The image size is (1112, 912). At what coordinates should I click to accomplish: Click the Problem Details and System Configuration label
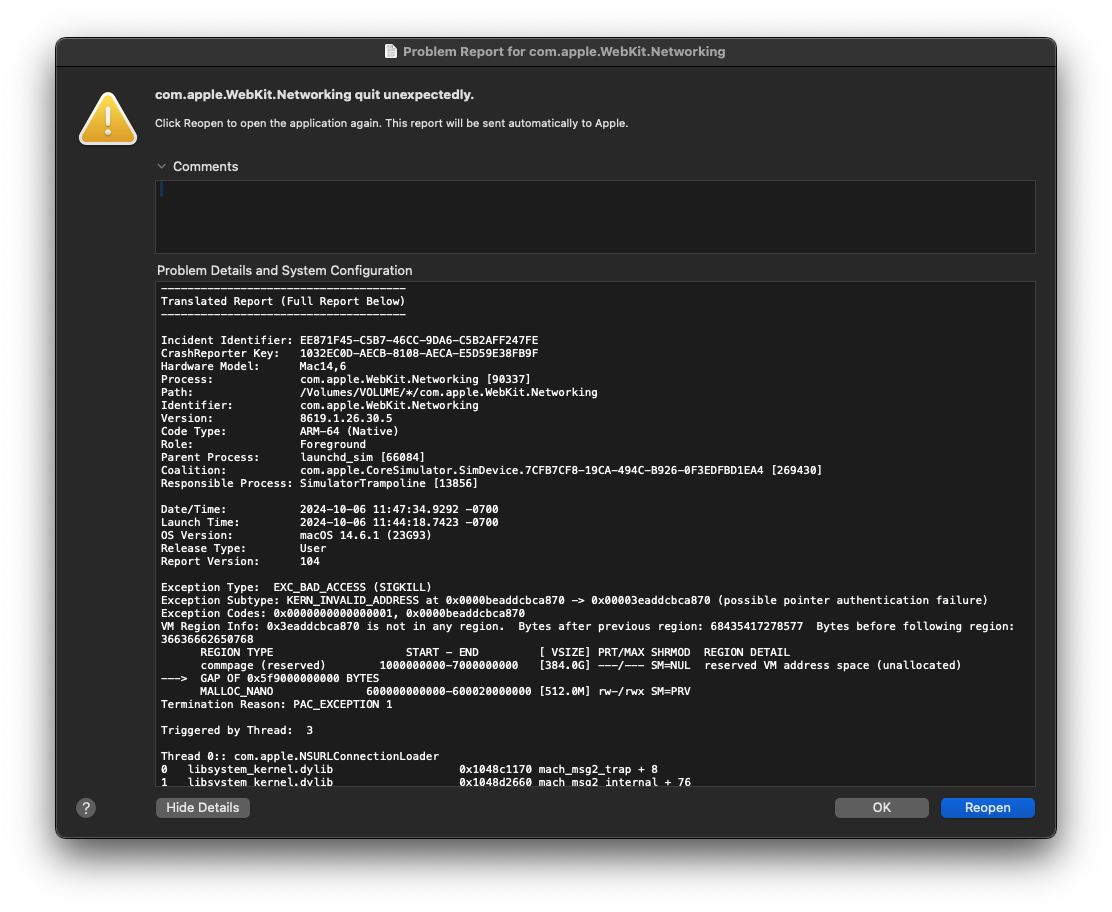(x=284, y=271)
